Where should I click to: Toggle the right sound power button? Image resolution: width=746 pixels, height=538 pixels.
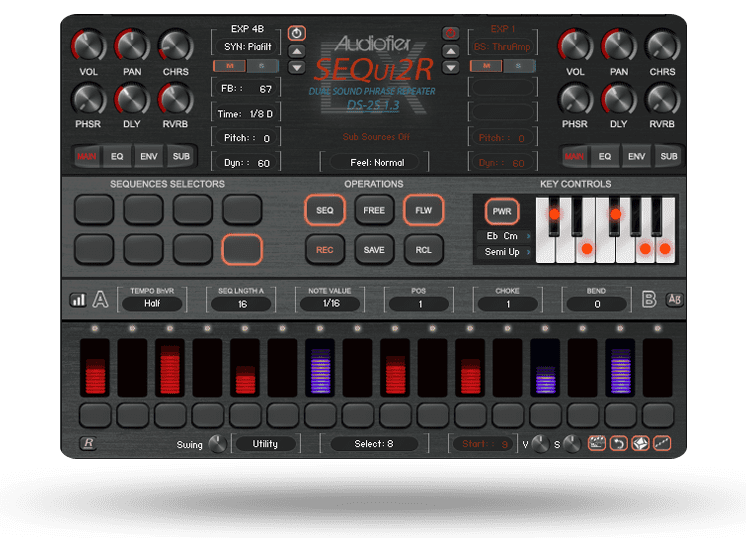click(x=450, y=32)
